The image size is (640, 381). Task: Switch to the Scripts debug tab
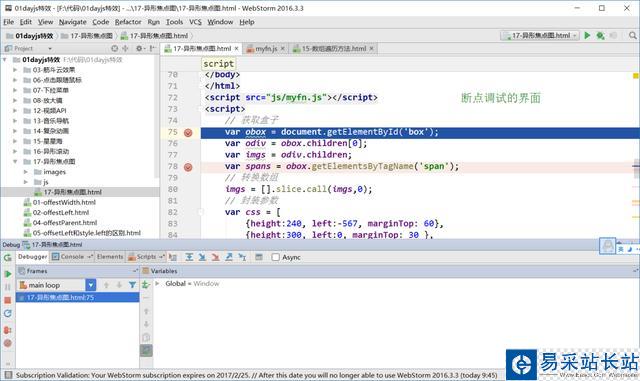[146, 256]
